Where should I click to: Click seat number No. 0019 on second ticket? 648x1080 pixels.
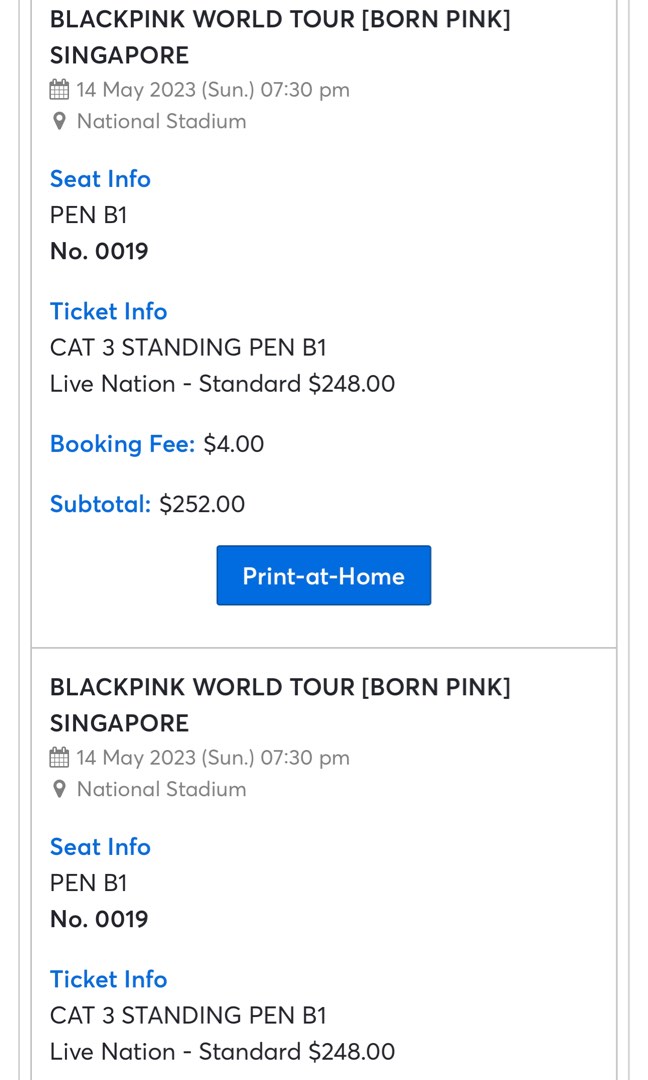click(98, 918)
